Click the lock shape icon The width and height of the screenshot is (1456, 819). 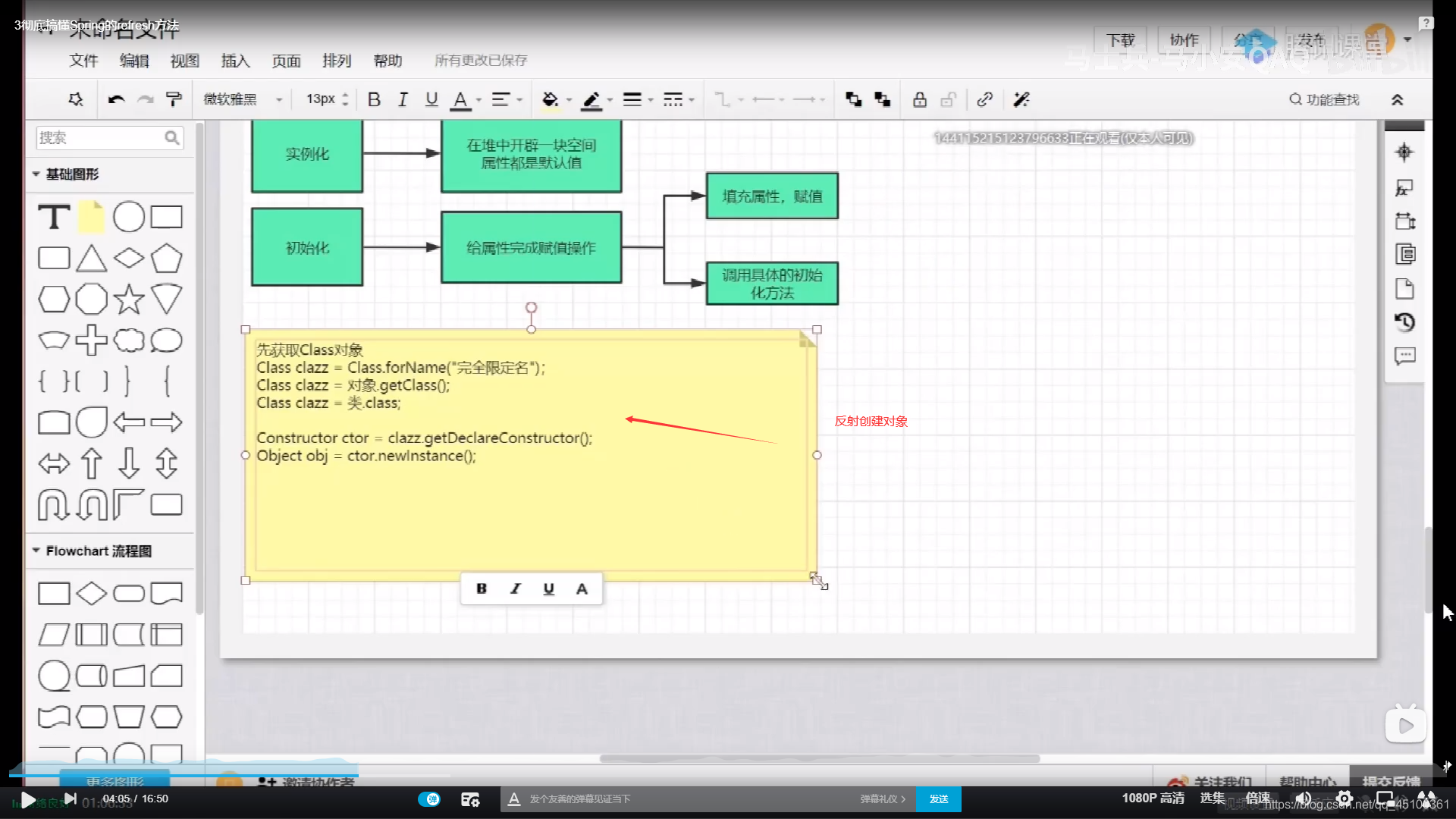click(920, 99)
